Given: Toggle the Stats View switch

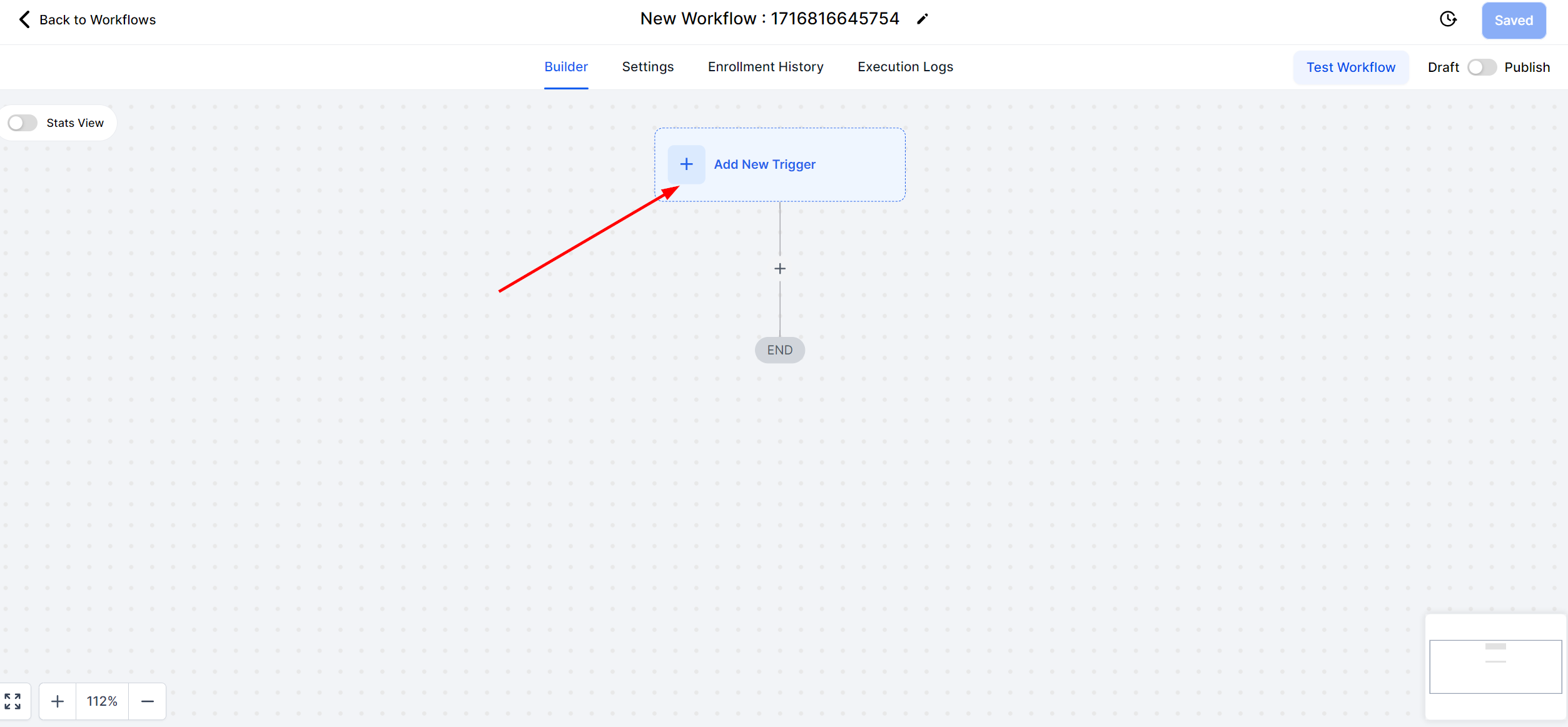Looking at the screenshot, I should coord(23,123).
